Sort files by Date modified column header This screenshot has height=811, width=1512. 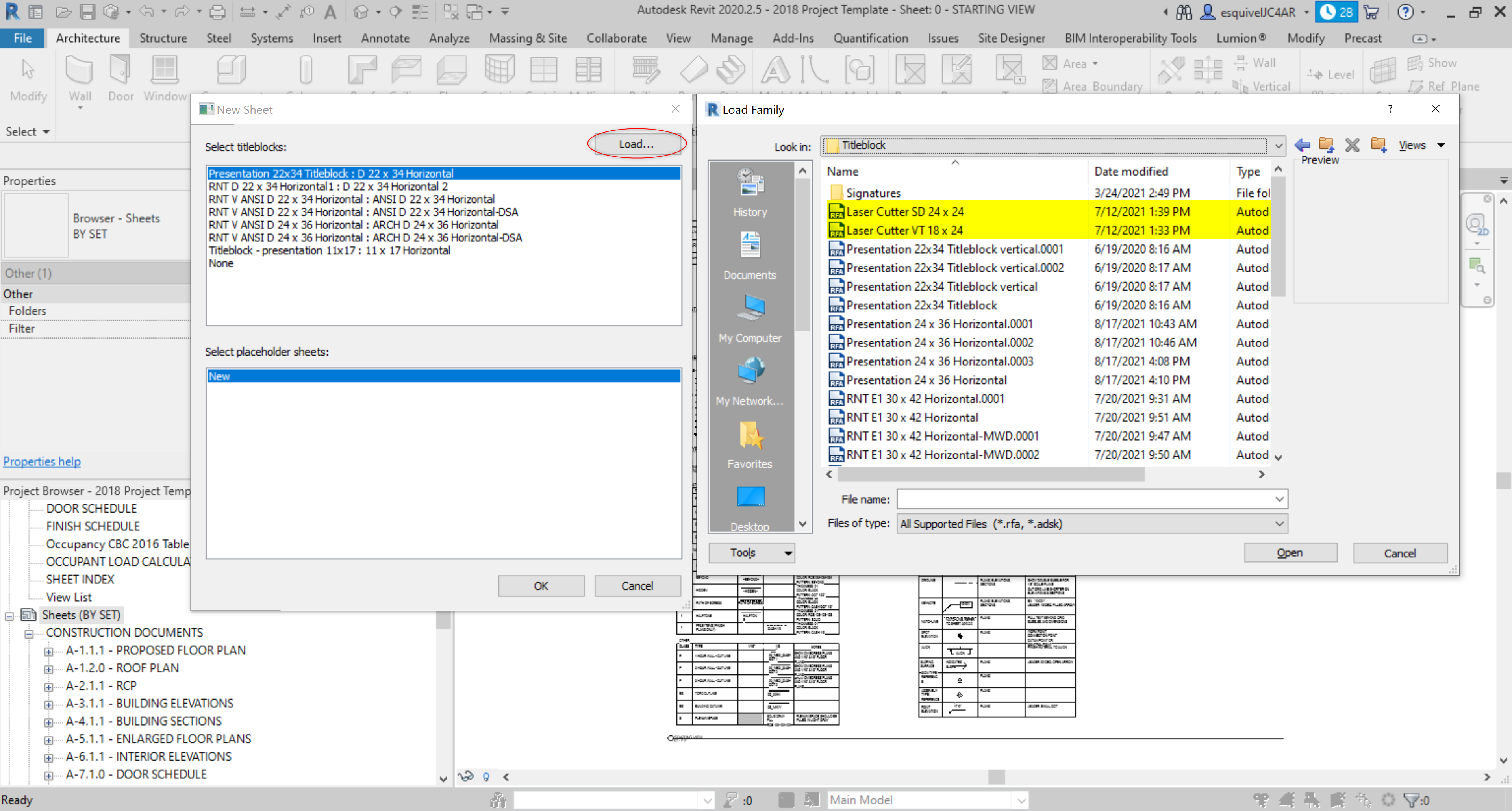(x=1131, y=171)
